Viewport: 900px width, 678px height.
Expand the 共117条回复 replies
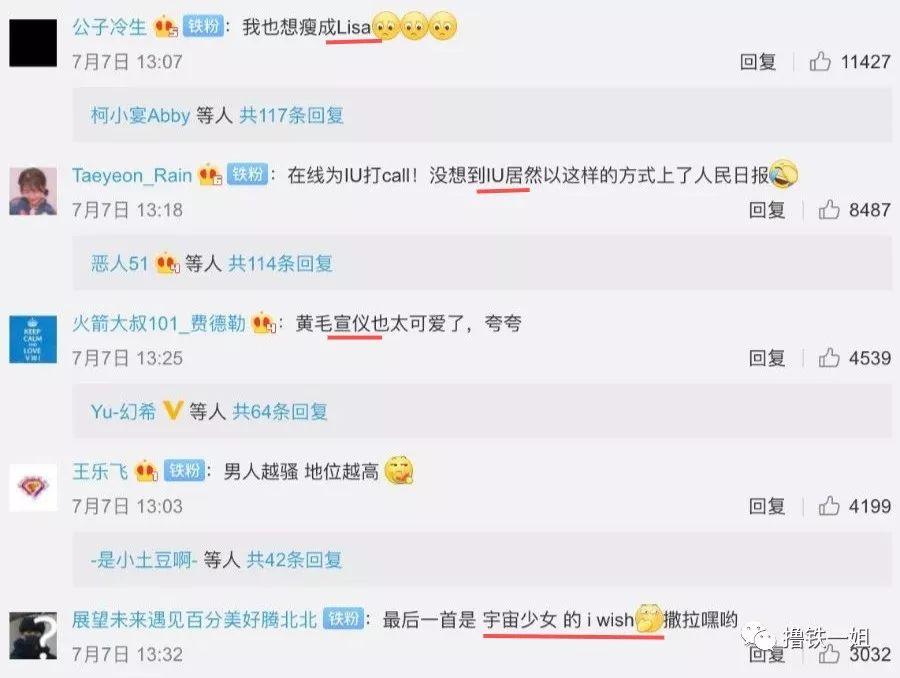pyautogui.click(x=292, y=115)
